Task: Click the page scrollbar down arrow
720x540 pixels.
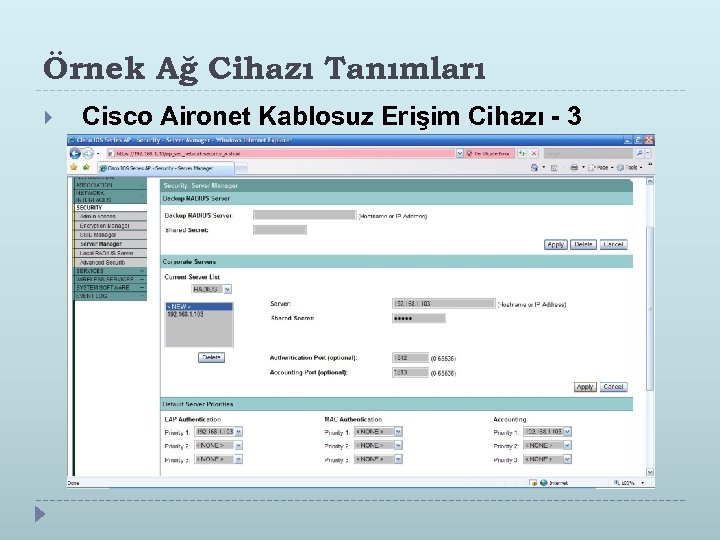Action: coord(650,472)
